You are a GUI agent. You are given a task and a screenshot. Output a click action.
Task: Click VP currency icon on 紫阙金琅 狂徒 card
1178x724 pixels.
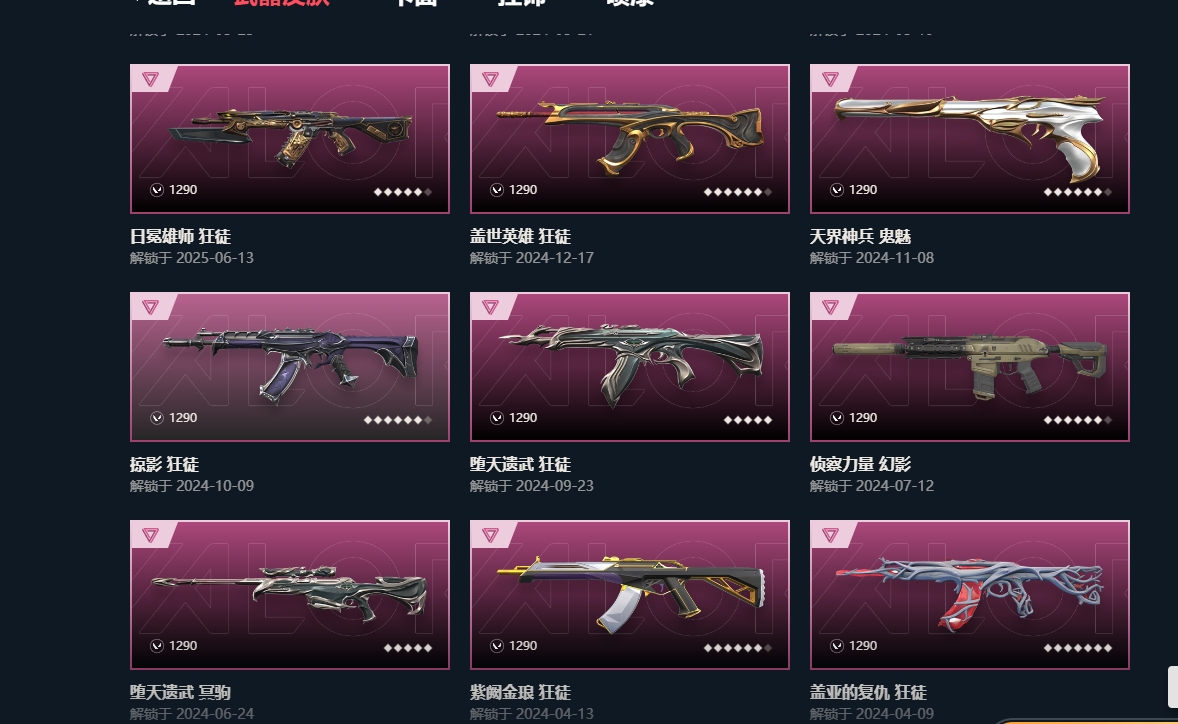tap(497, 646)
